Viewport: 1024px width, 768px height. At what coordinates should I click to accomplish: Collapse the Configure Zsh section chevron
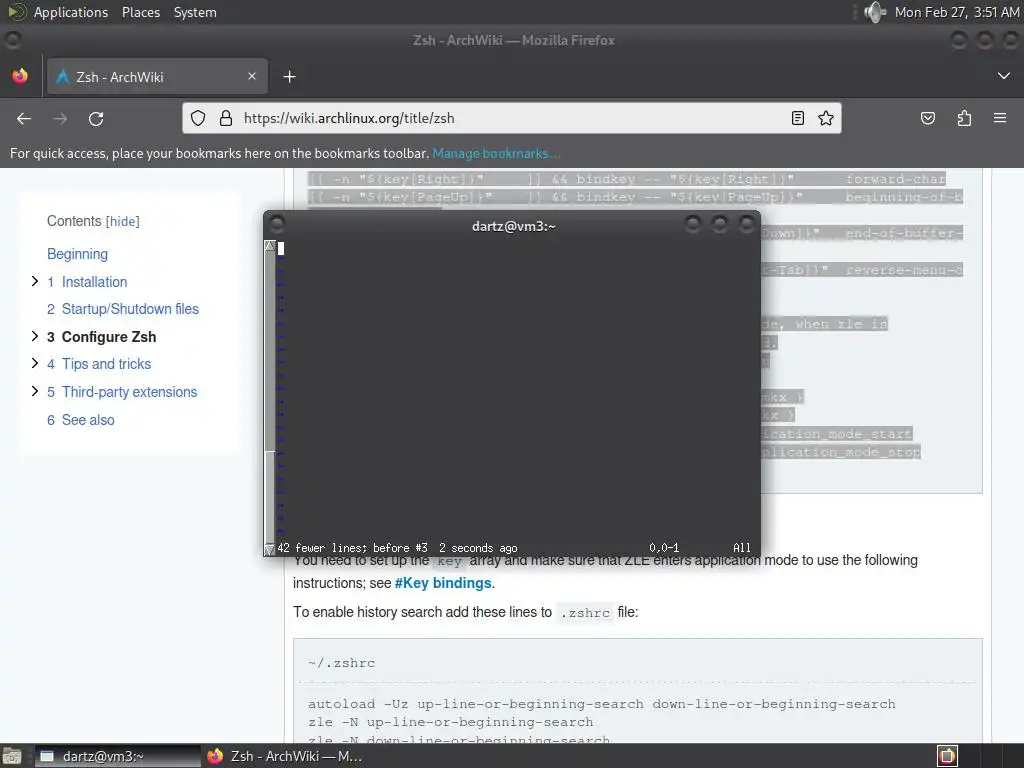tap(35, 336)
